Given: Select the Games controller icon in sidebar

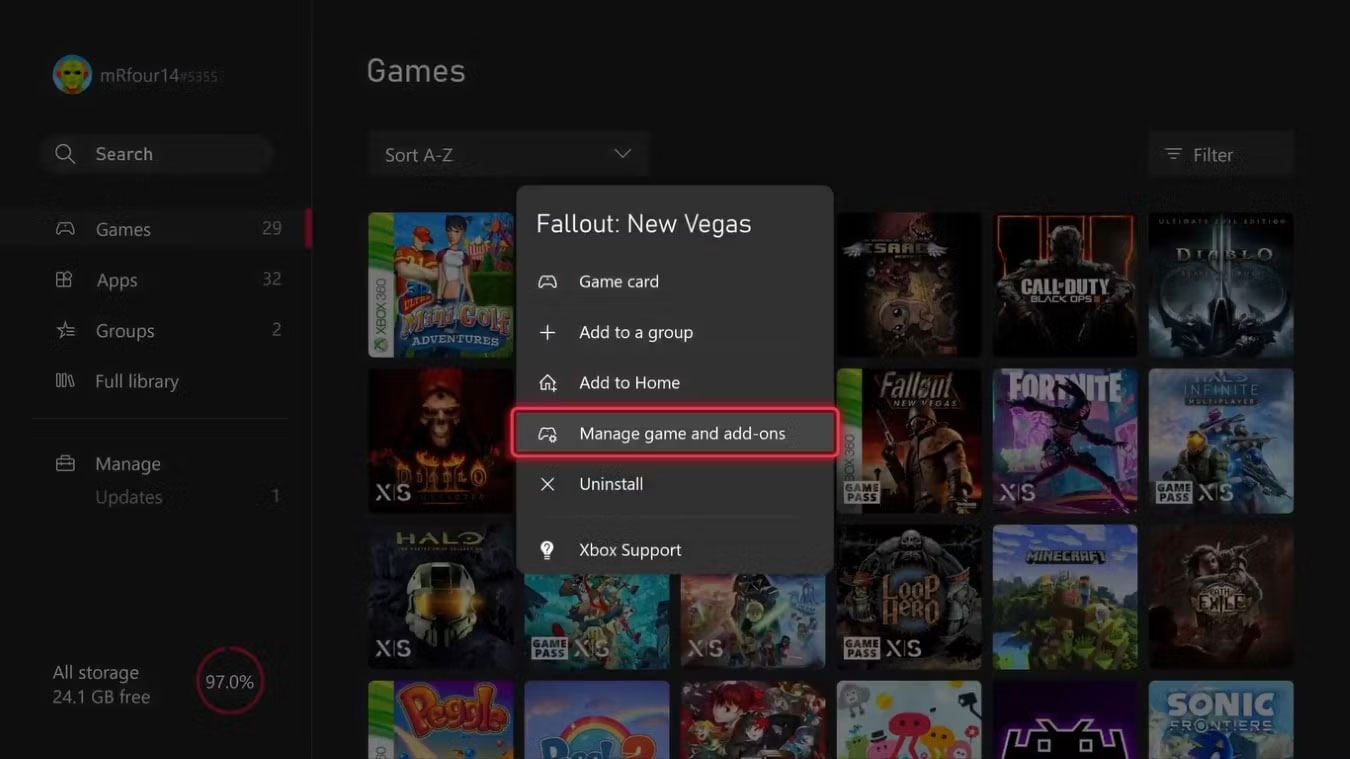Looking at the screenshot, I should tap(65, 229).
